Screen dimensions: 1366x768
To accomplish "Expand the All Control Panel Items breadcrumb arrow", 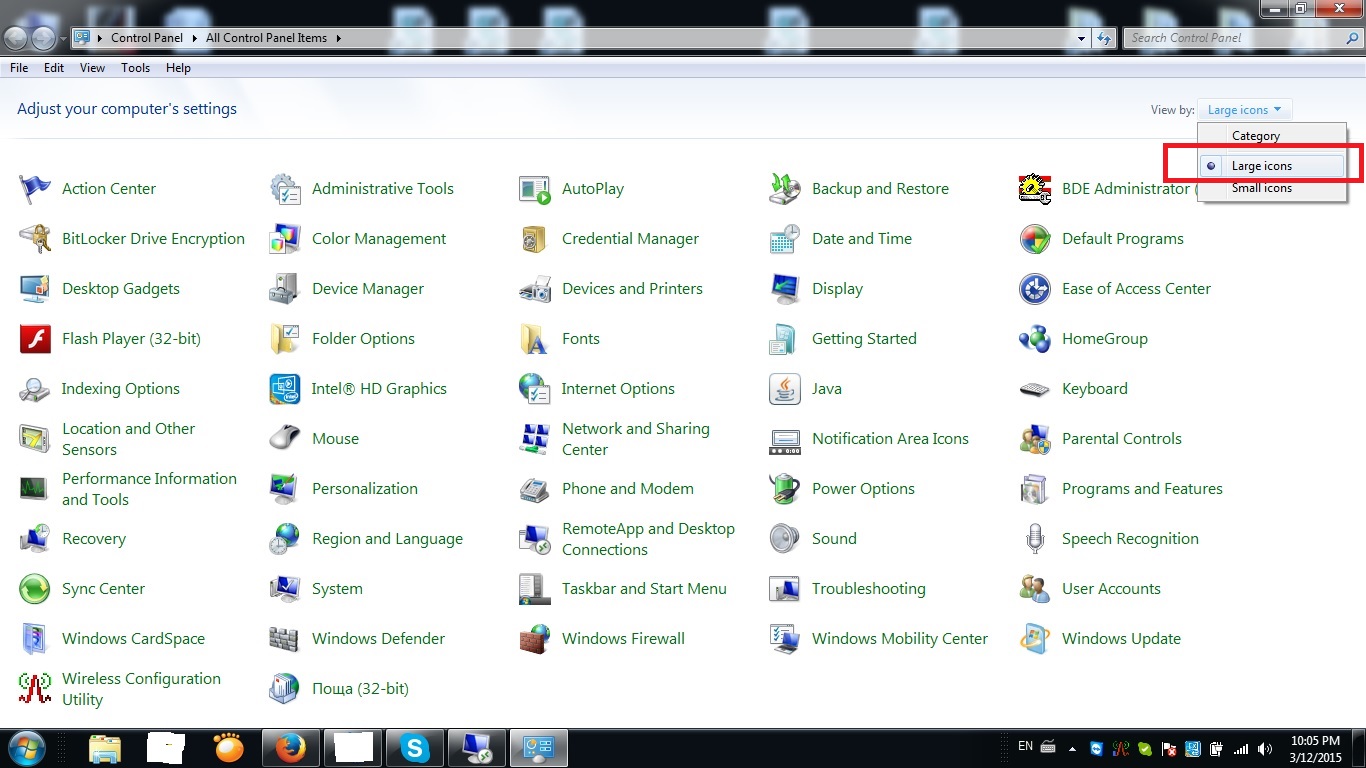I will 338,38.
